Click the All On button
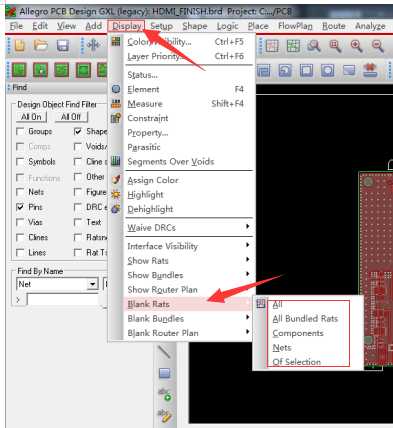This screenshot has height=428, width=393. 31,117
